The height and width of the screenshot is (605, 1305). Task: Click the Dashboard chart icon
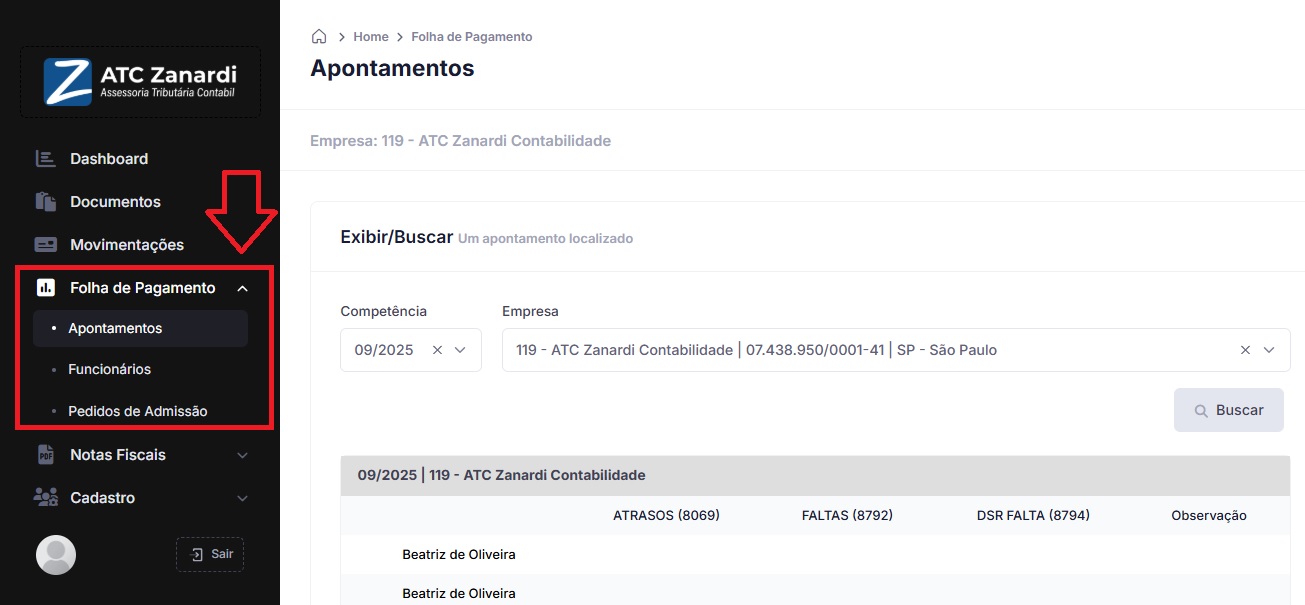[x=45, y=159]
